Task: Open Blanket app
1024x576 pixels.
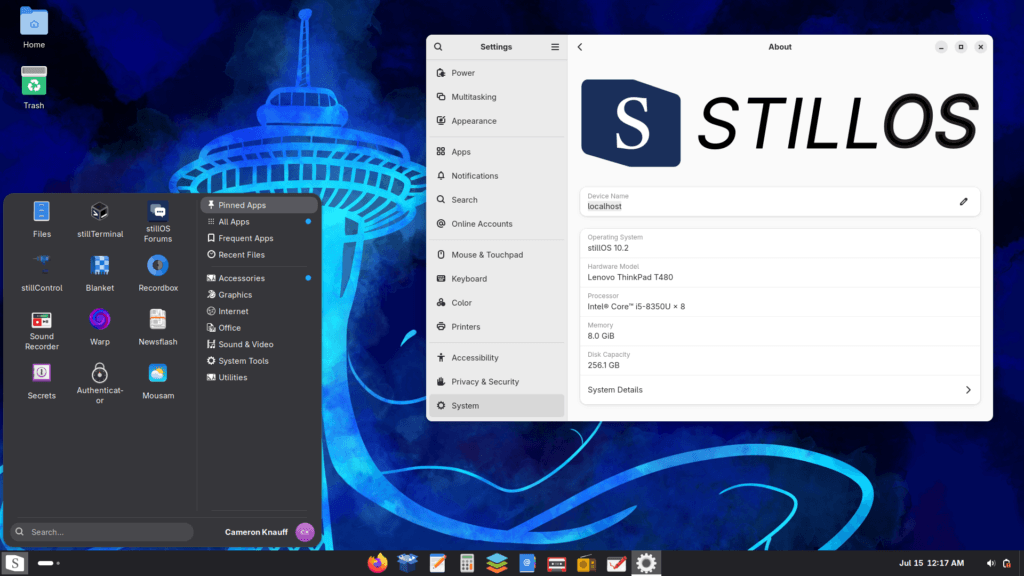Action: click(99, 273)
